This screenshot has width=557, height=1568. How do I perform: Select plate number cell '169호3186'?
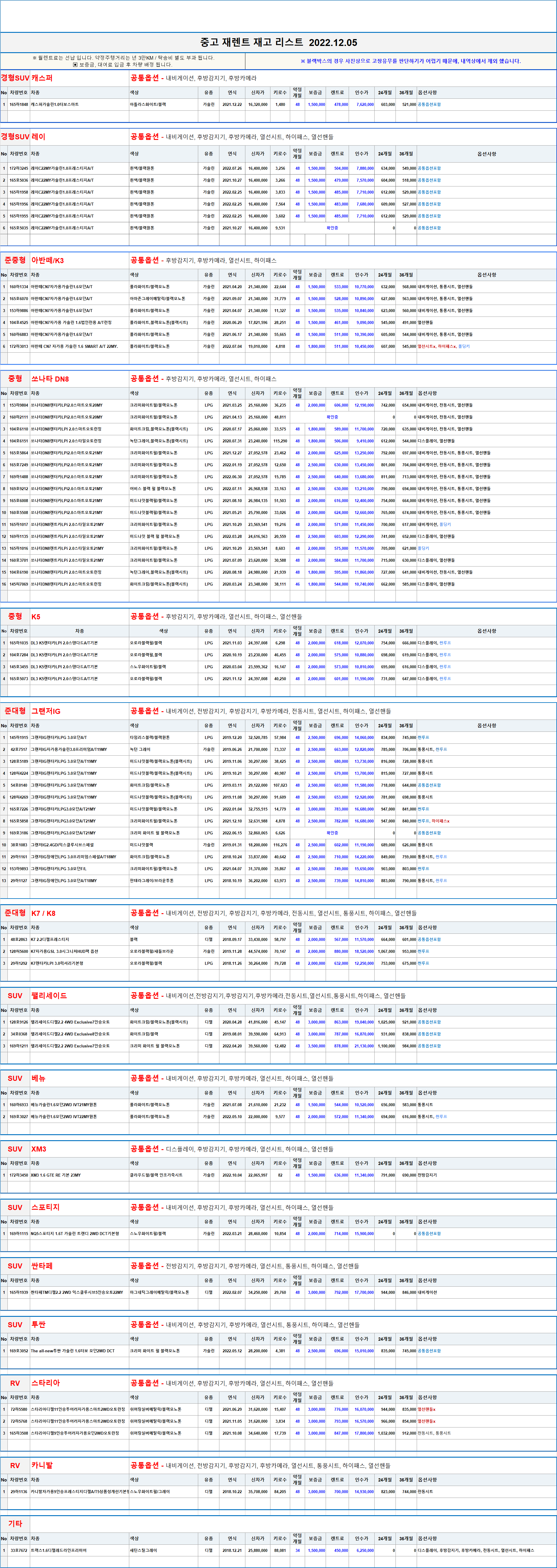19,833
